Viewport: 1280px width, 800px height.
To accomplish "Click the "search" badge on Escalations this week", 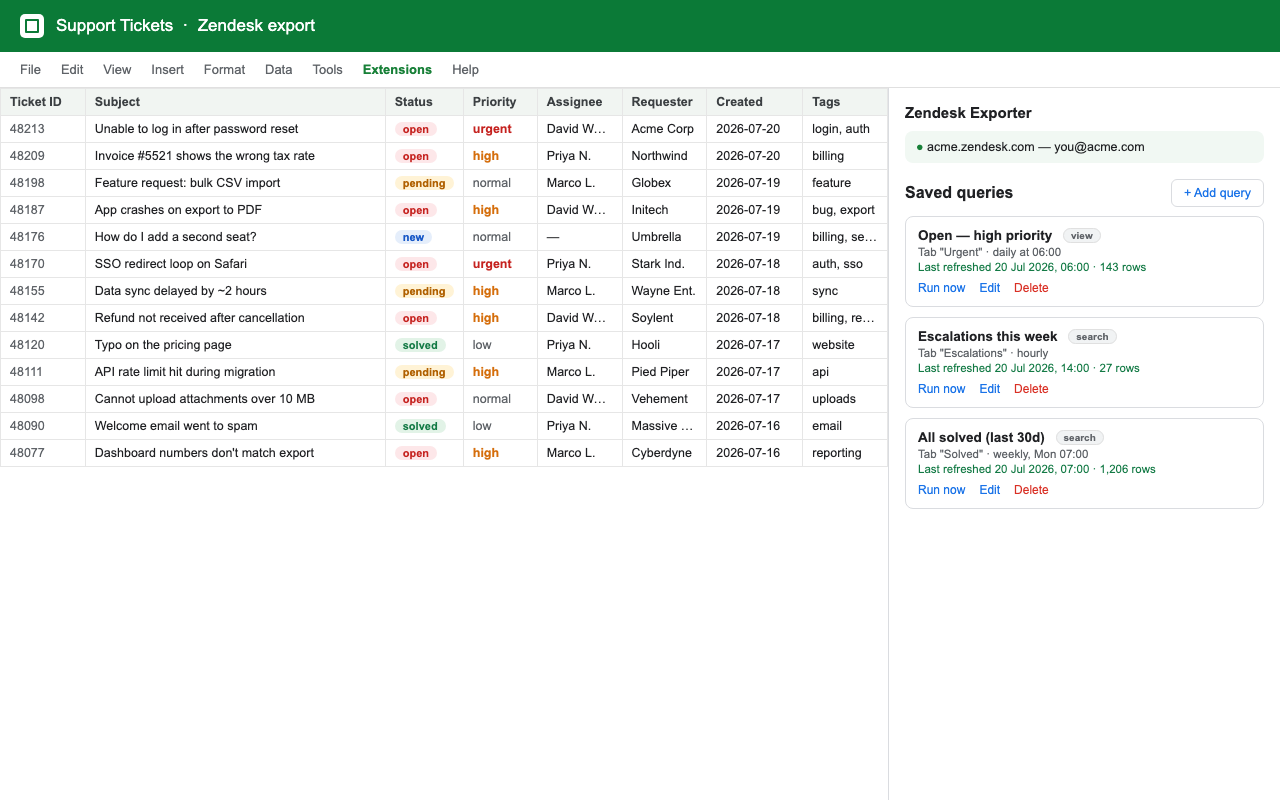I will point(1092,337).
